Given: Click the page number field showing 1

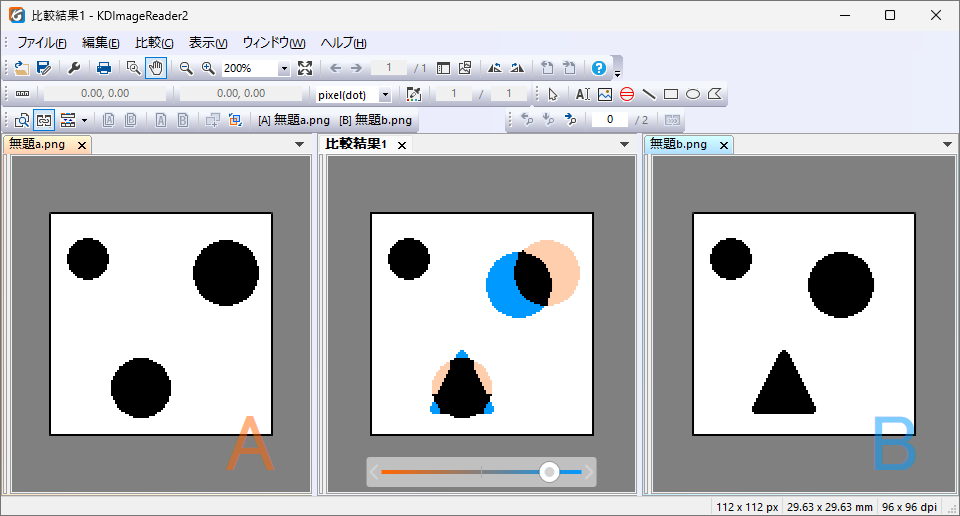Looking at the screenshot, I should (388, 68).
